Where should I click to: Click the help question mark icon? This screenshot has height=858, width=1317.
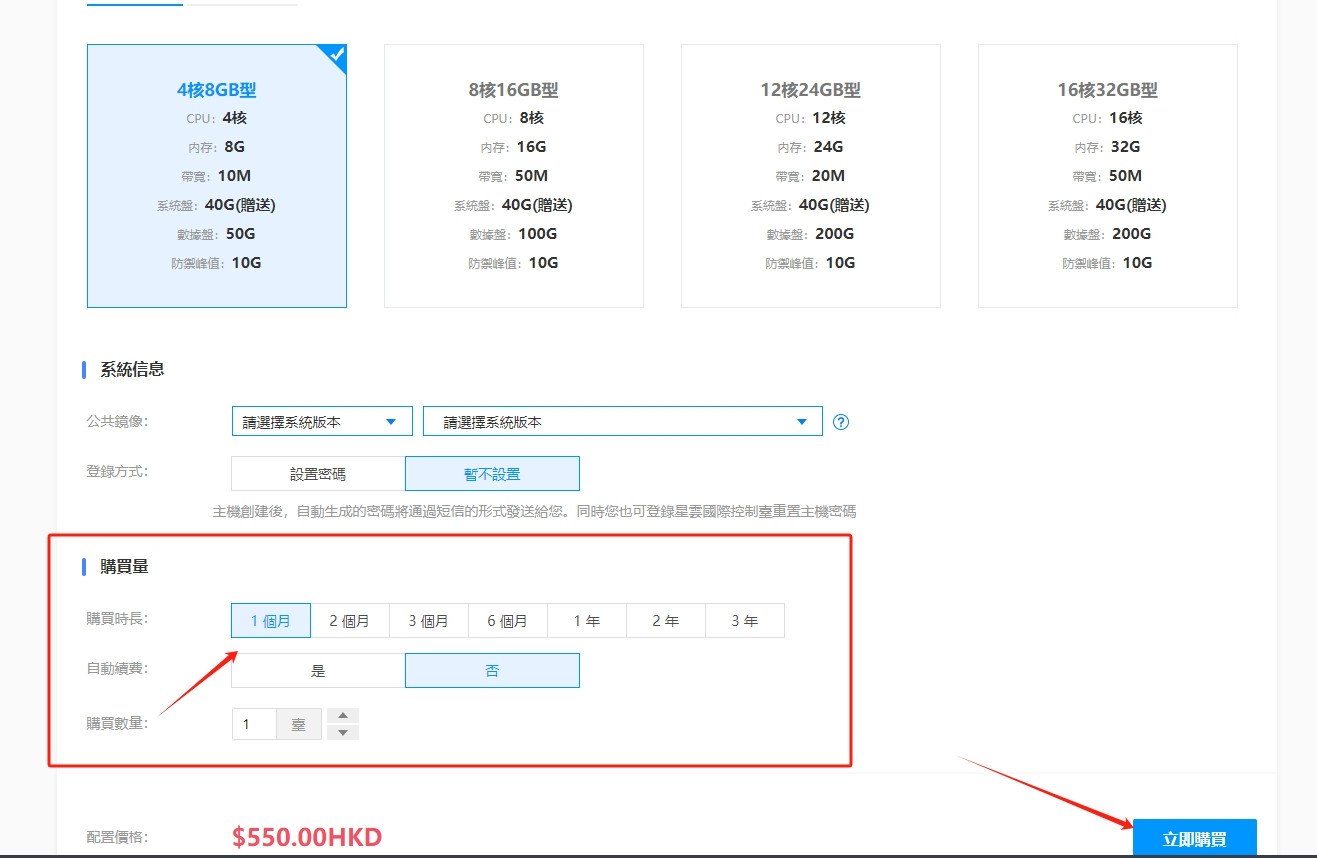[x=841, y=422]
